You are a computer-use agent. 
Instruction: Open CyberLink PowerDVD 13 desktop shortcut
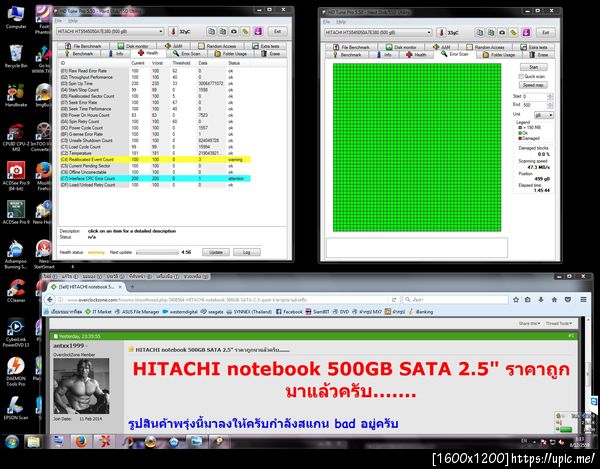point(16,333)
